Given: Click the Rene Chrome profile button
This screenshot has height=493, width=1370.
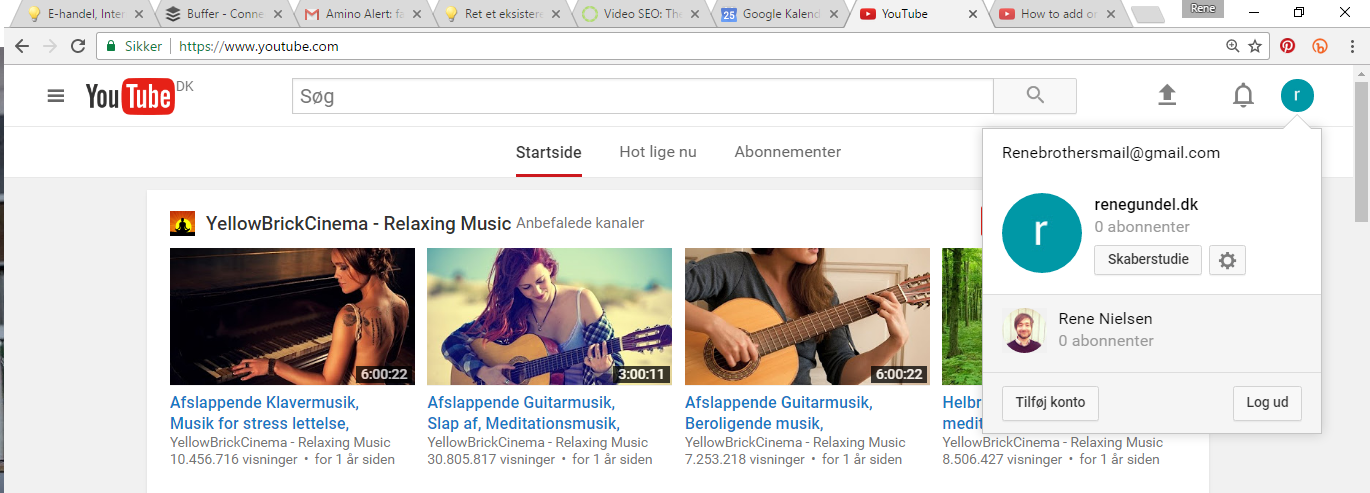Looking at the screenshot, I should (1202, 8).
